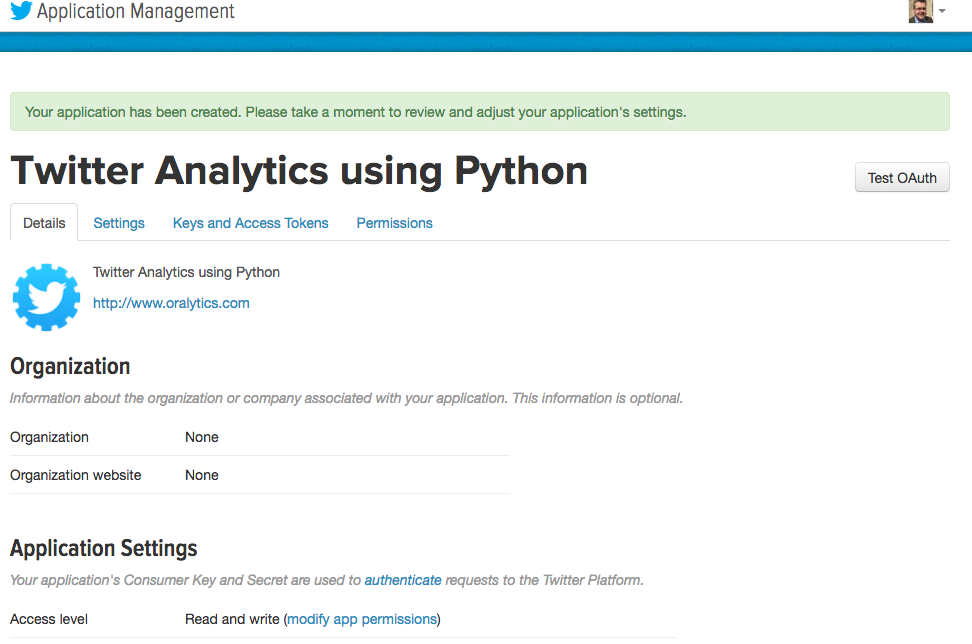Click the user profile avatar
This screenshot has height=644, width=972.
(920, 11)
